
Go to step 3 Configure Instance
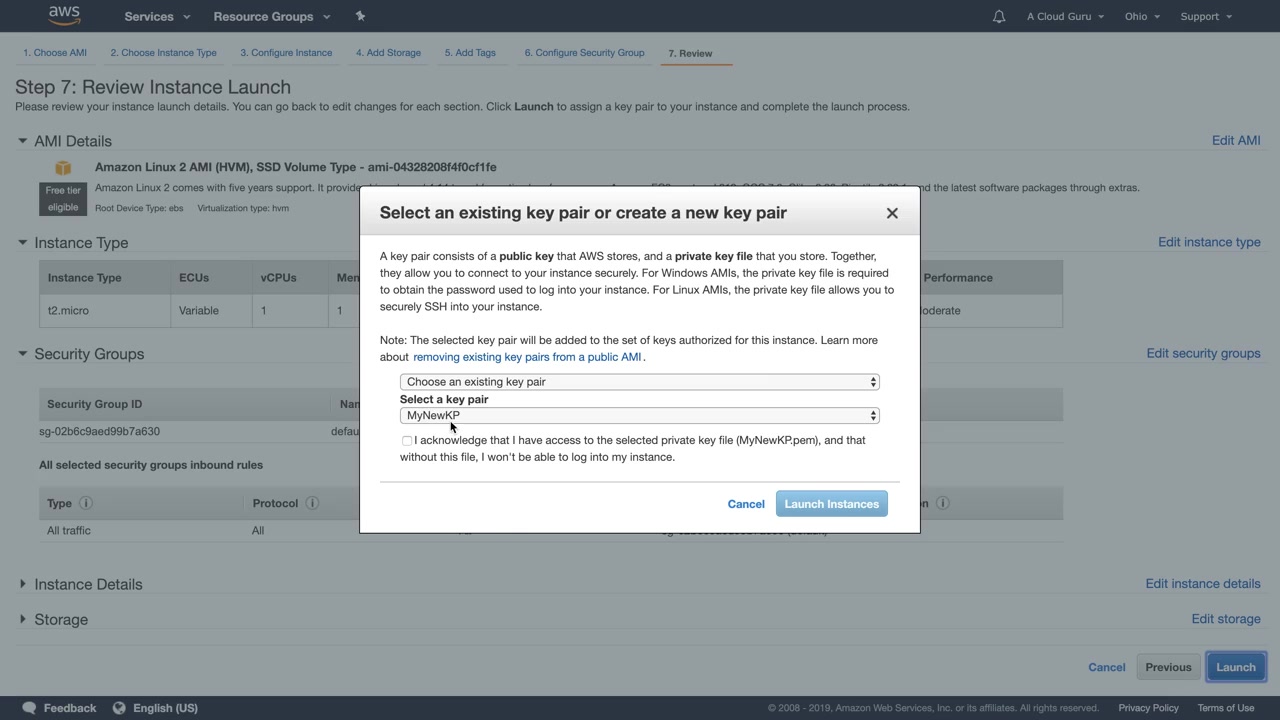pos(286,53)
